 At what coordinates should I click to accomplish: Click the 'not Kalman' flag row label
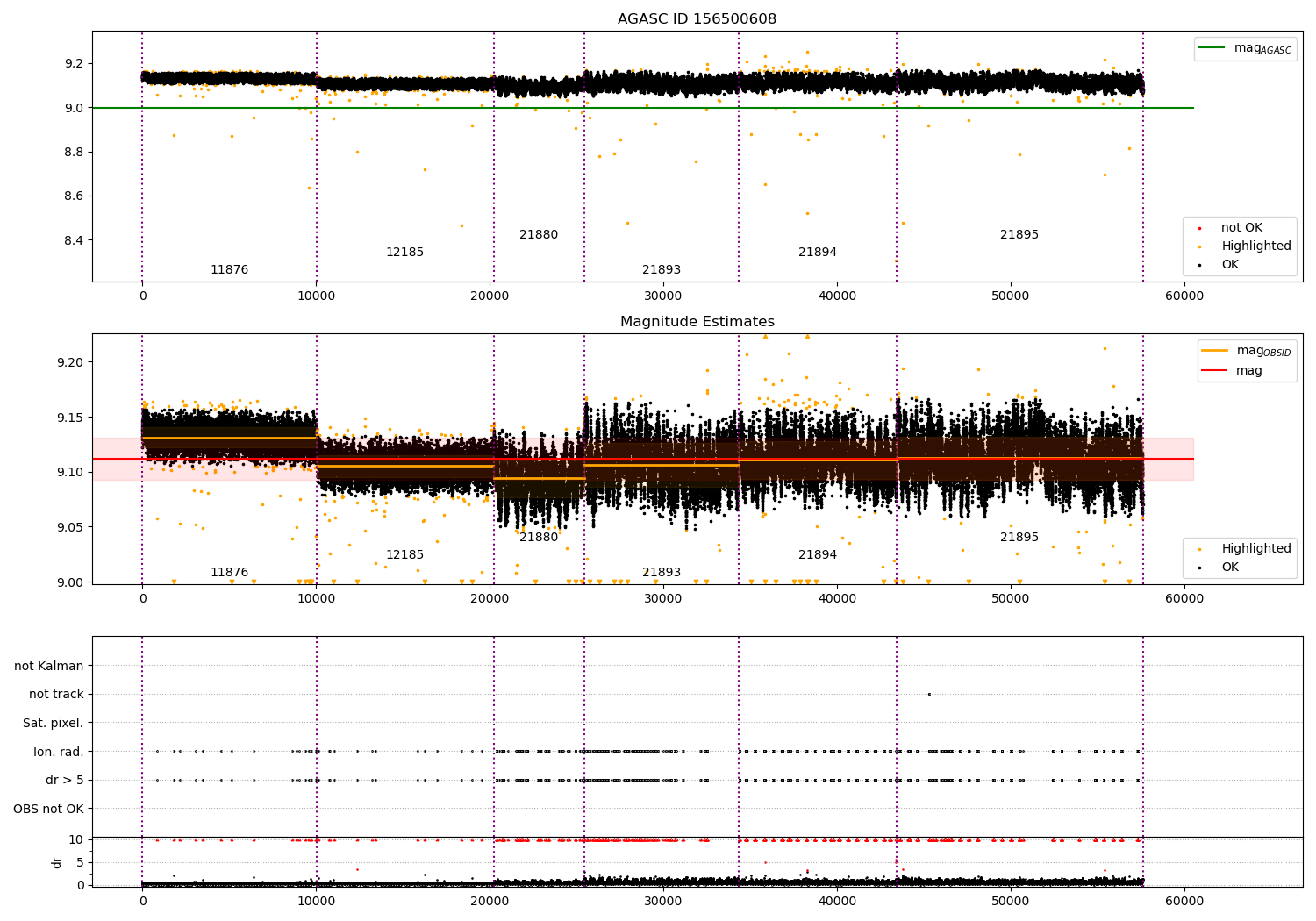point(49,667)
